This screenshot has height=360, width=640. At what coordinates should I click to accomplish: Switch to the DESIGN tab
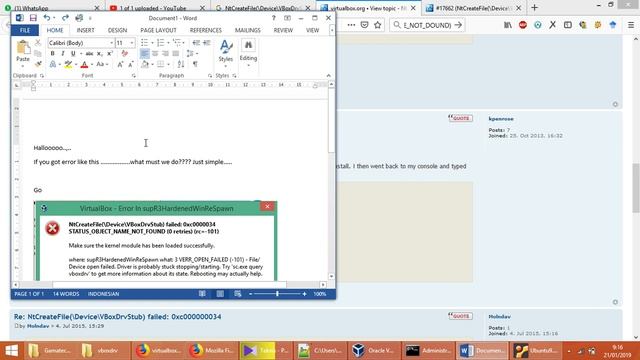pyautogui.click(x=117, y=30)
